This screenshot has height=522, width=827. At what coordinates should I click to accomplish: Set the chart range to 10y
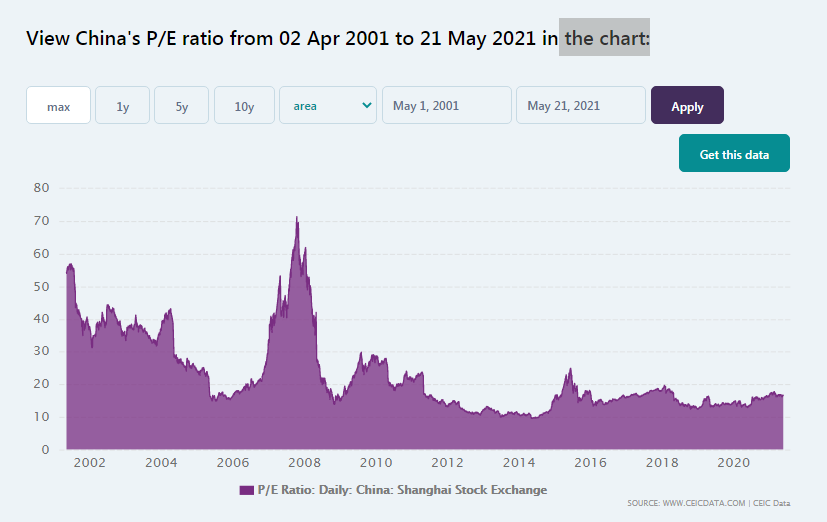[244, 106]
